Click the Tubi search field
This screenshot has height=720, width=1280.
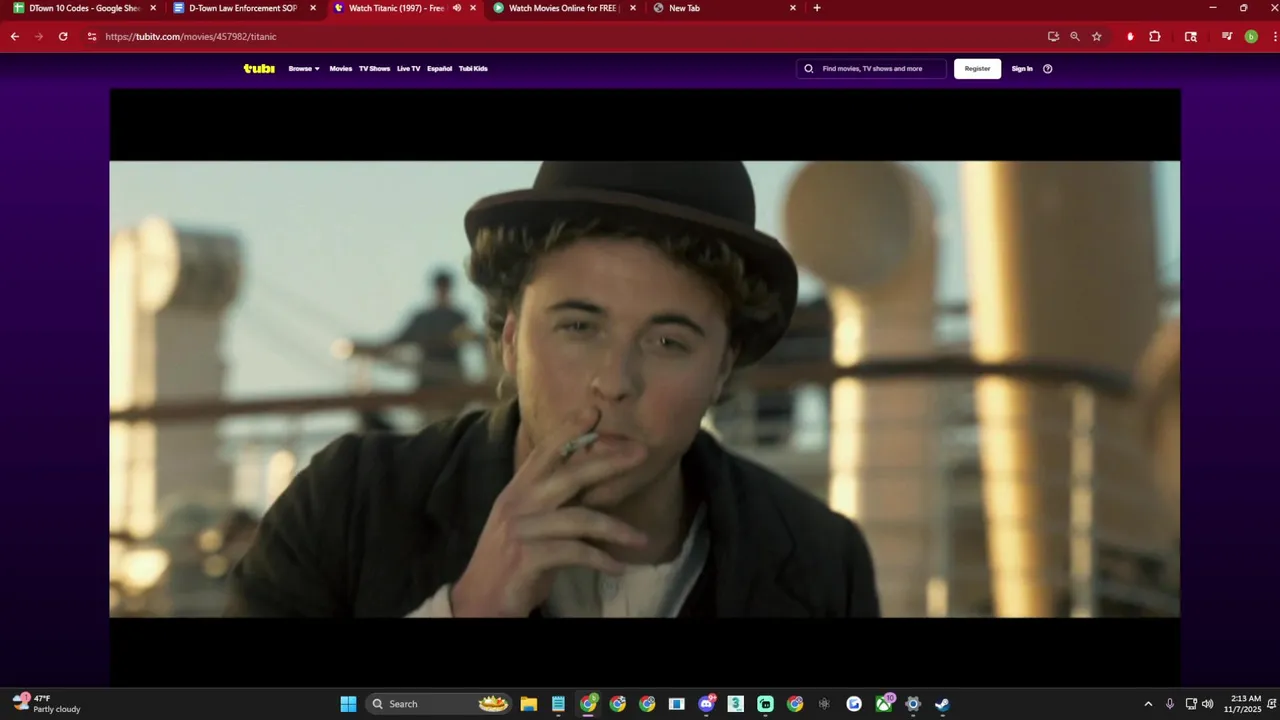click(871, 69)
